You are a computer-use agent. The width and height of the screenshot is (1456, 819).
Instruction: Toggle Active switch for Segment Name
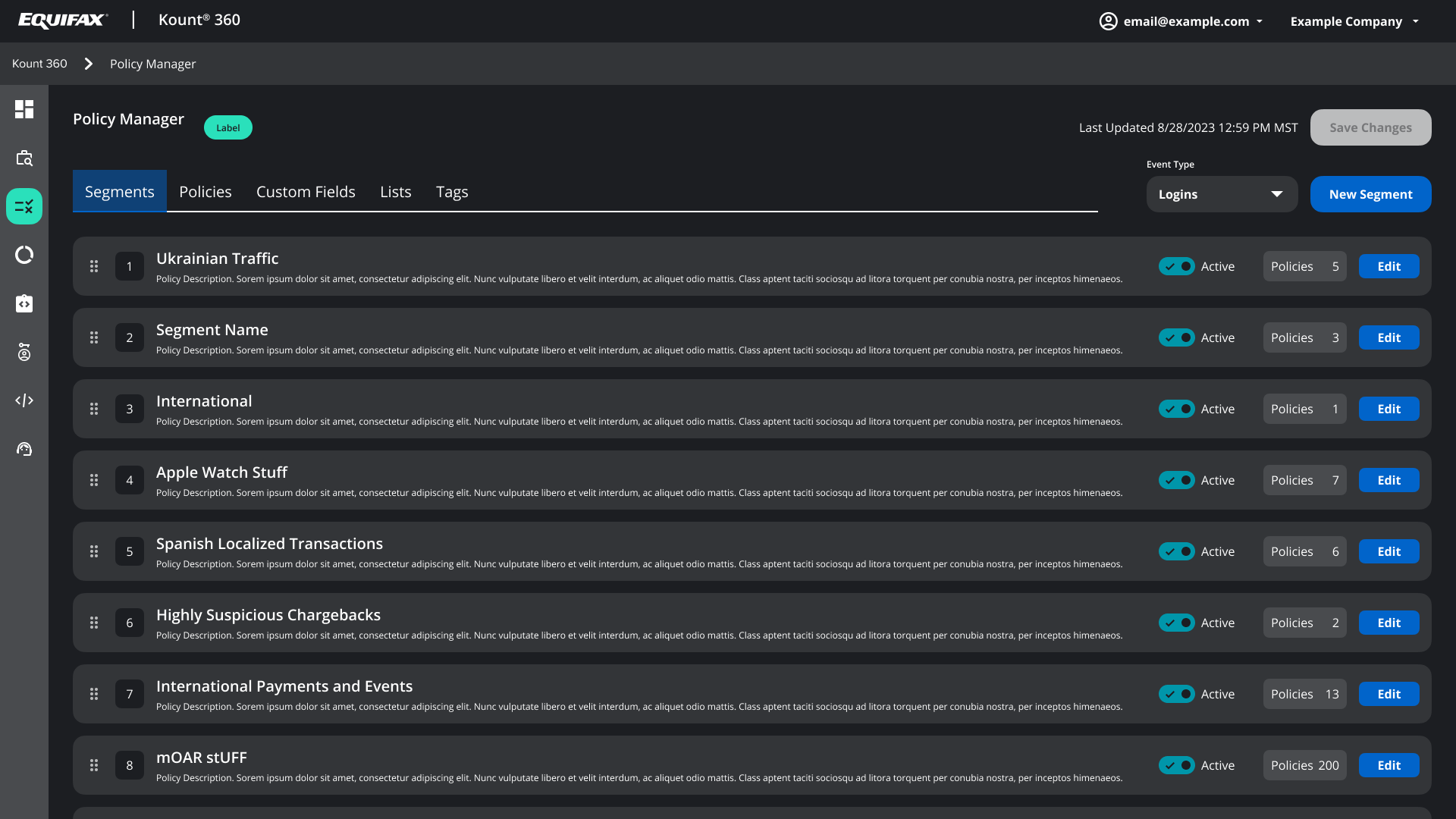(x=1177, y=337)
